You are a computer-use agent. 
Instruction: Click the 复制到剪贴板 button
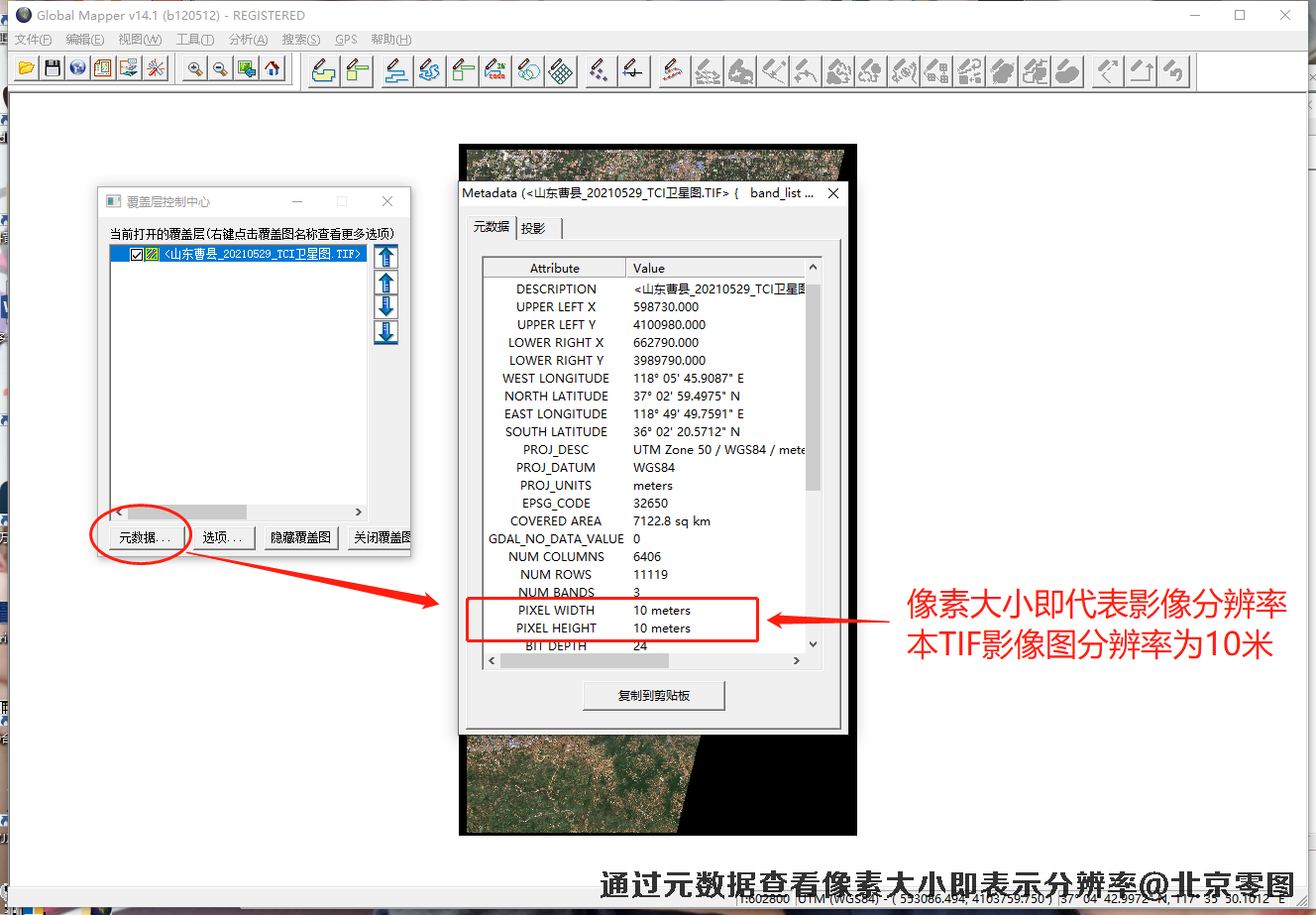tap(654, 696)
